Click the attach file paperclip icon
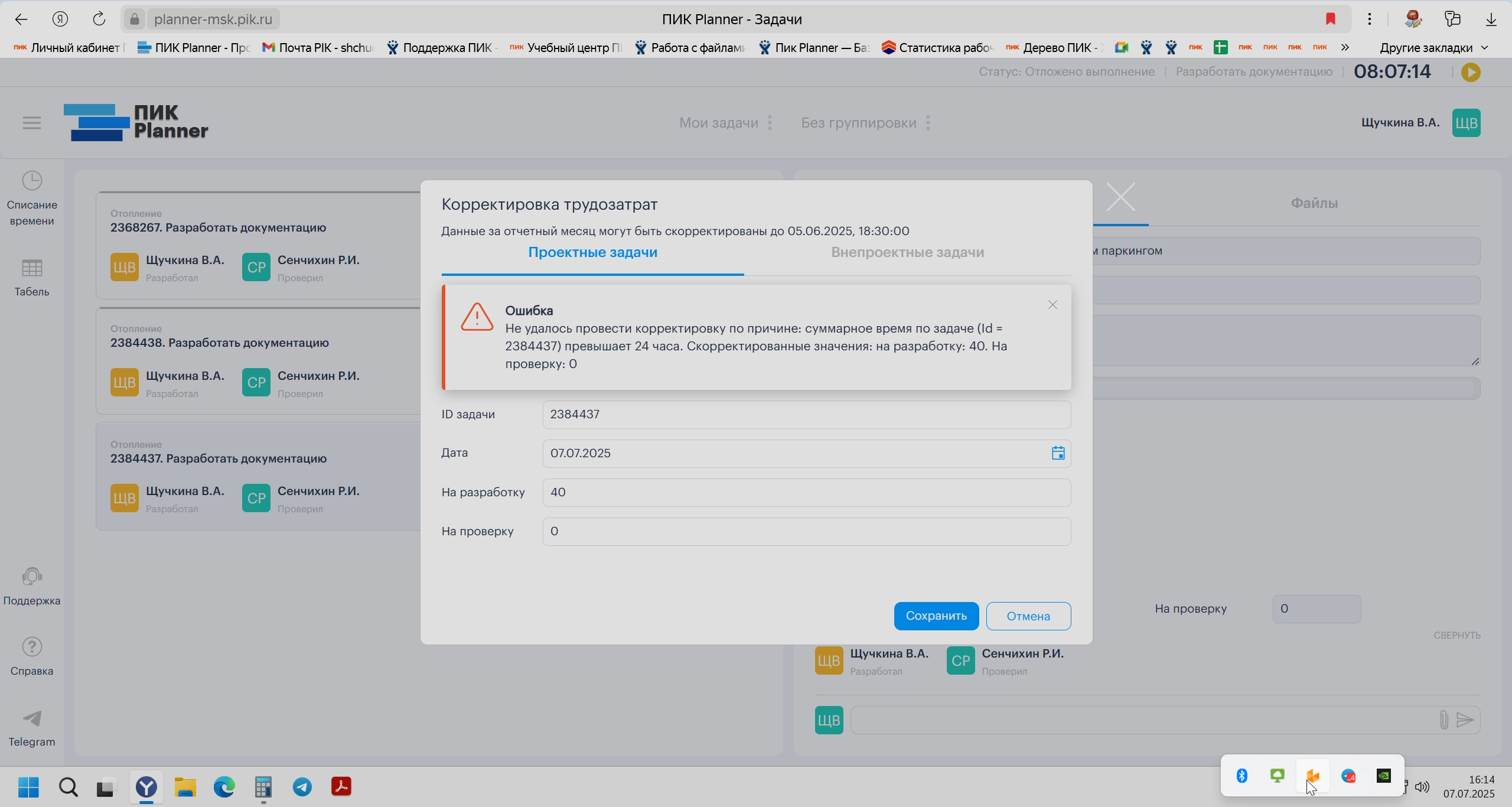Screen dimensions: 1512x807 (1443, 720)
